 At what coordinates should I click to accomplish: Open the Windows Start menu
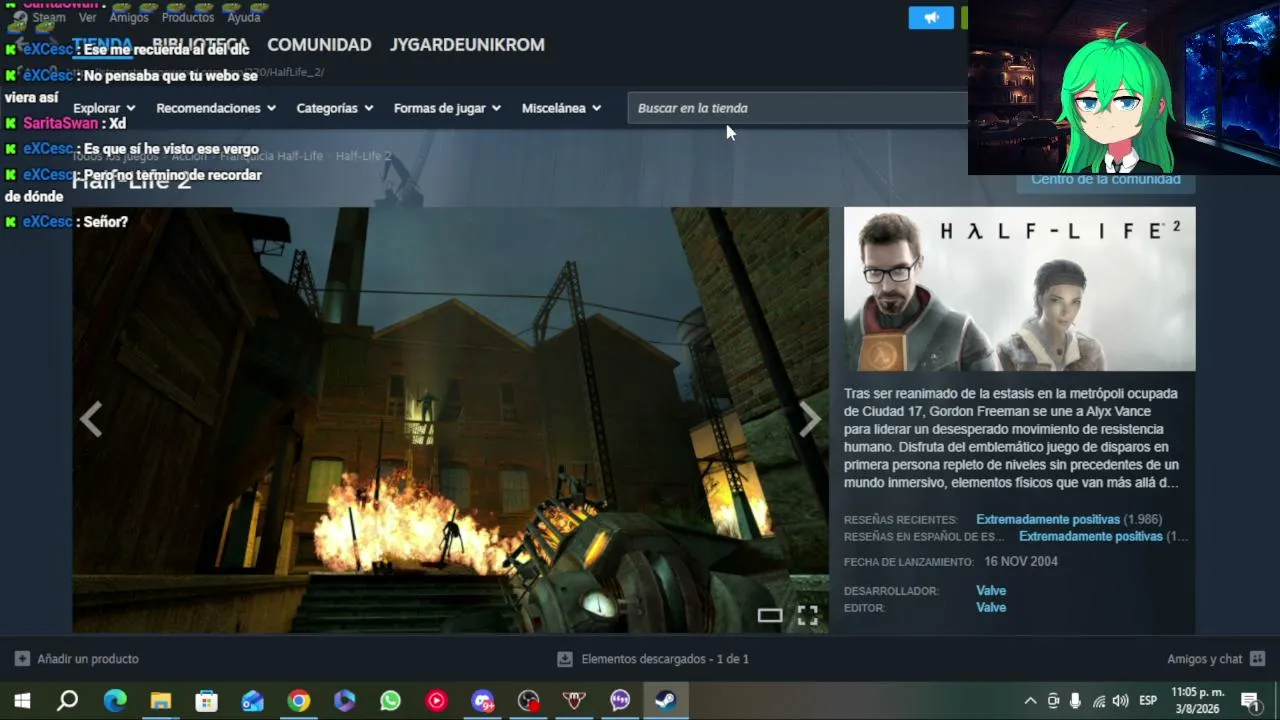[22, 701]
